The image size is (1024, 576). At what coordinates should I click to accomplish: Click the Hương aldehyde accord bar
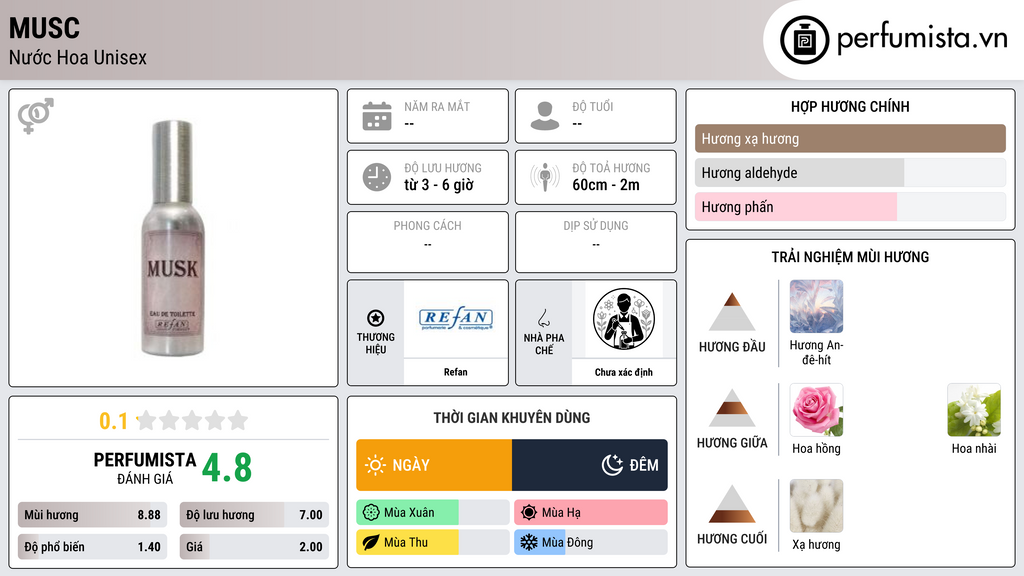tap(850, 172)
